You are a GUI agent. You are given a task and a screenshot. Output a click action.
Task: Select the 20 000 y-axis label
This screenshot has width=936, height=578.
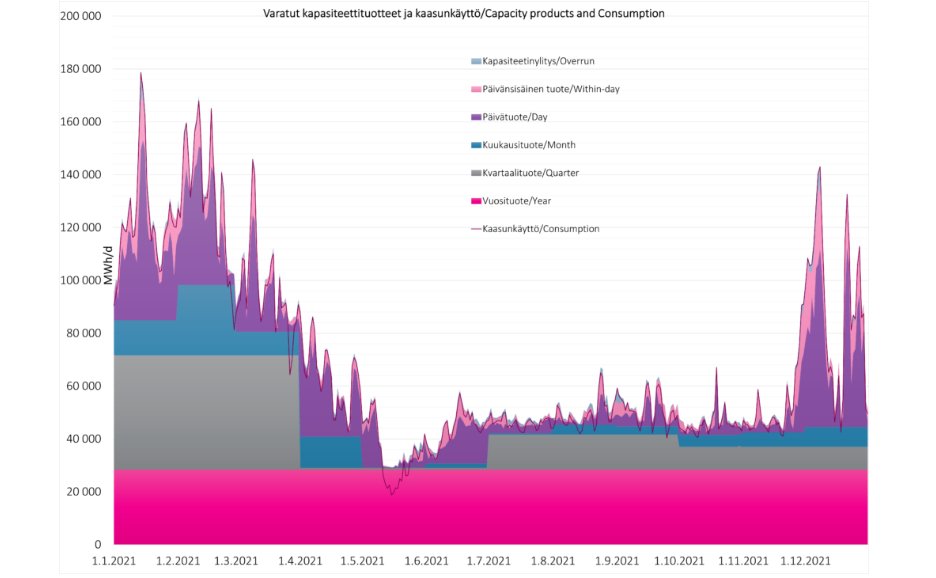click(x=84, y=492)
